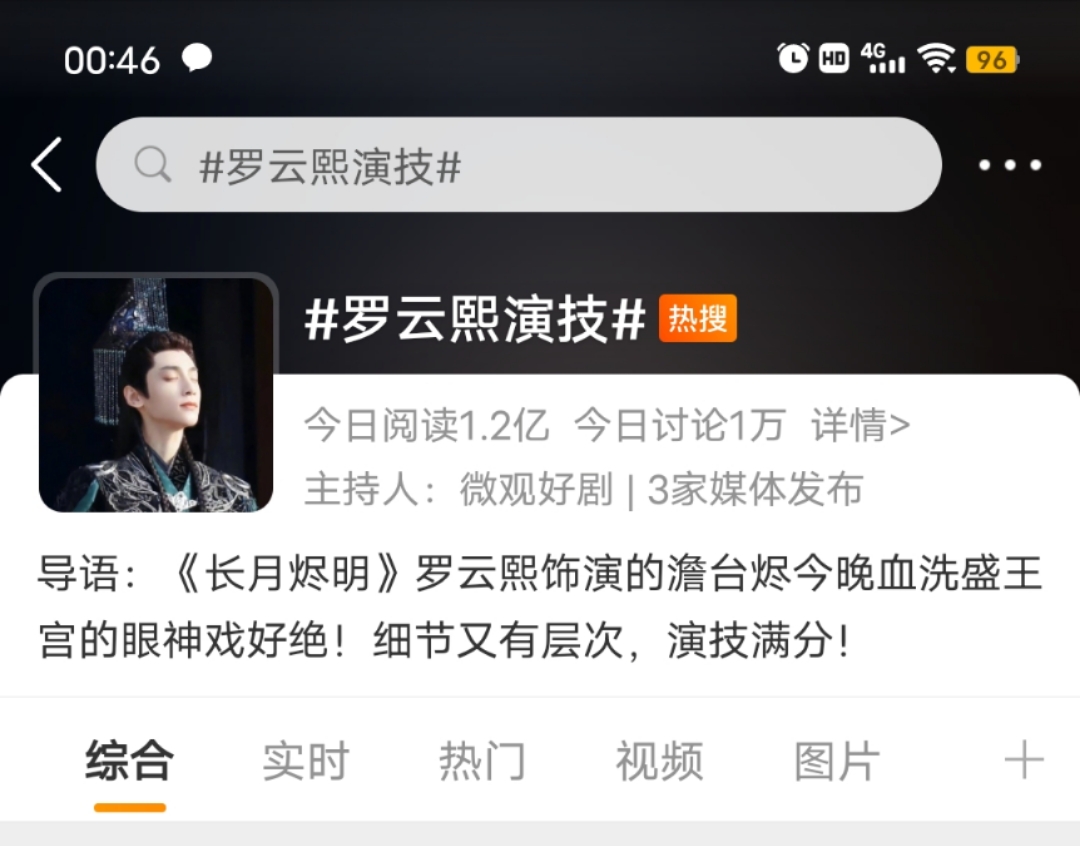Open the 图片 tab
Image resolution: width=1080 pixels, height=846 pixels.
836,761
